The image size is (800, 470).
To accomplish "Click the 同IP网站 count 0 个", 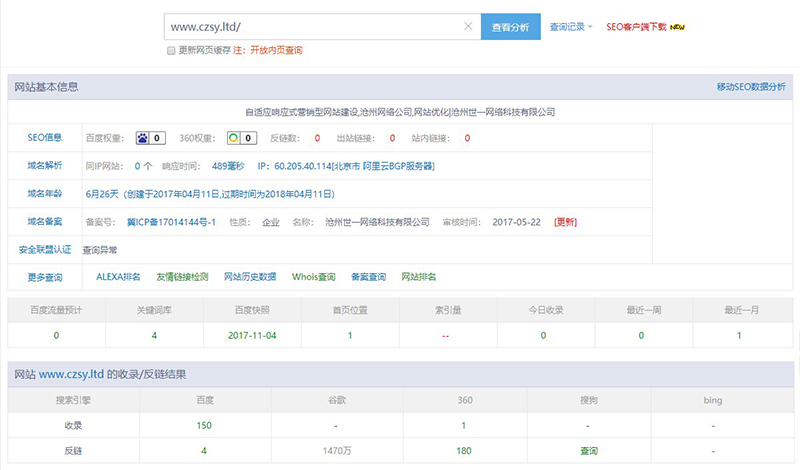I will [x=143, y=166].
